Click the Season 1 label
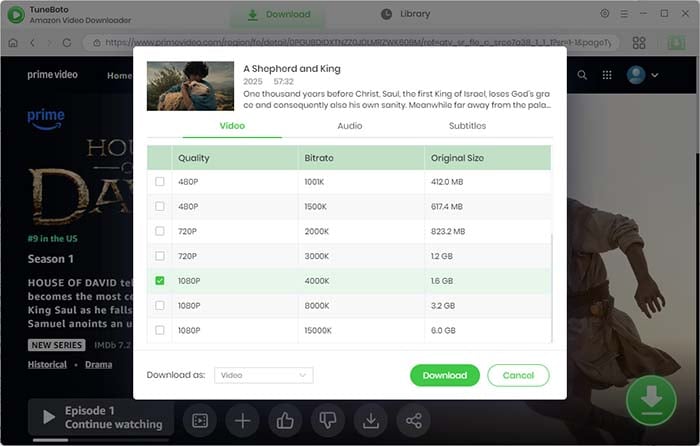The width and height of the screenshot is (700, 446). click(x=50, y=259)
